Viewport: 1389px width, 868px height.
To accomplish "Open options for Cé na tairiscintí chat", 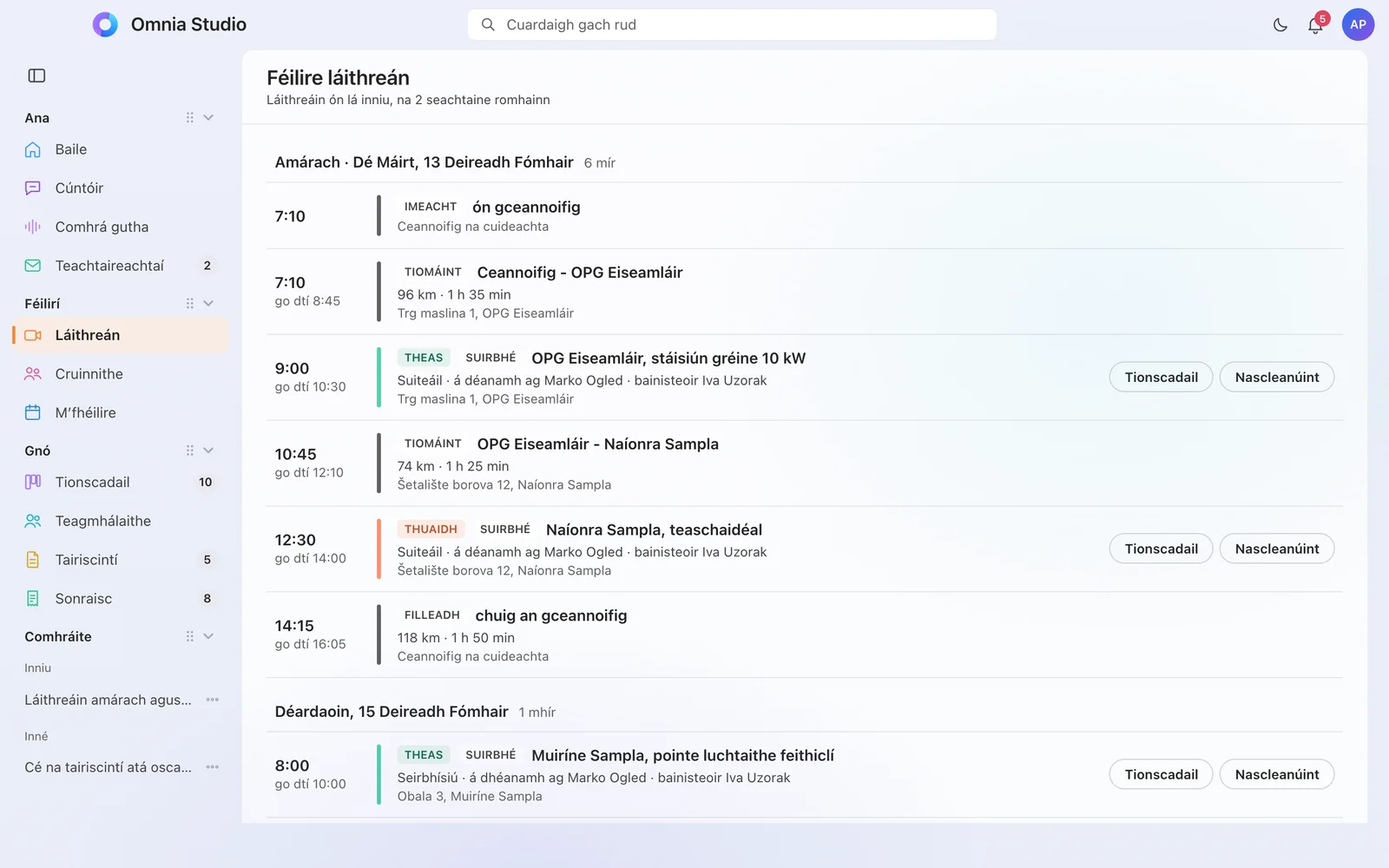I will pos(213,767).
